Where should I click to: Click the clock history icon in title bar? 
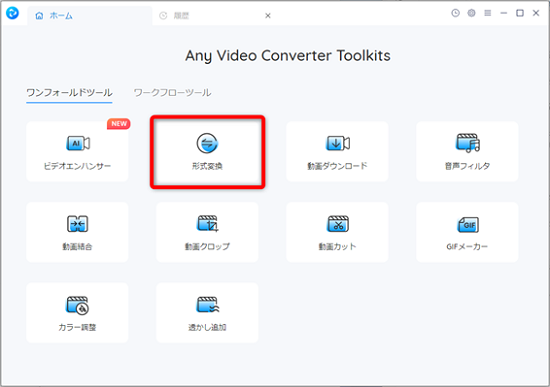tap(455, 13)
